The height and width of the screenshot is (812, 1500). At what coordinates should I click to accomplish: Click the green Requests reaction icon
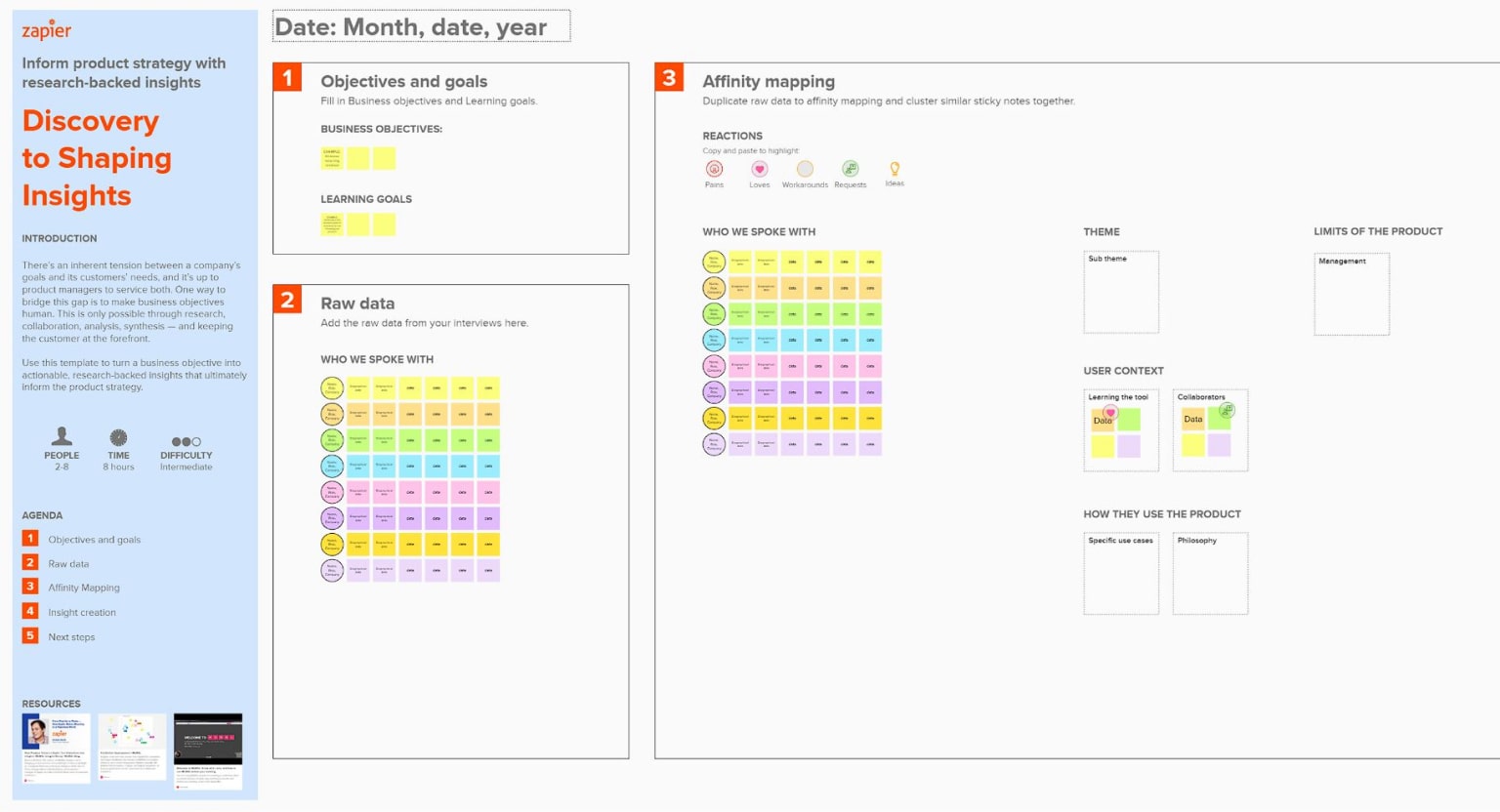pos(850,170)
